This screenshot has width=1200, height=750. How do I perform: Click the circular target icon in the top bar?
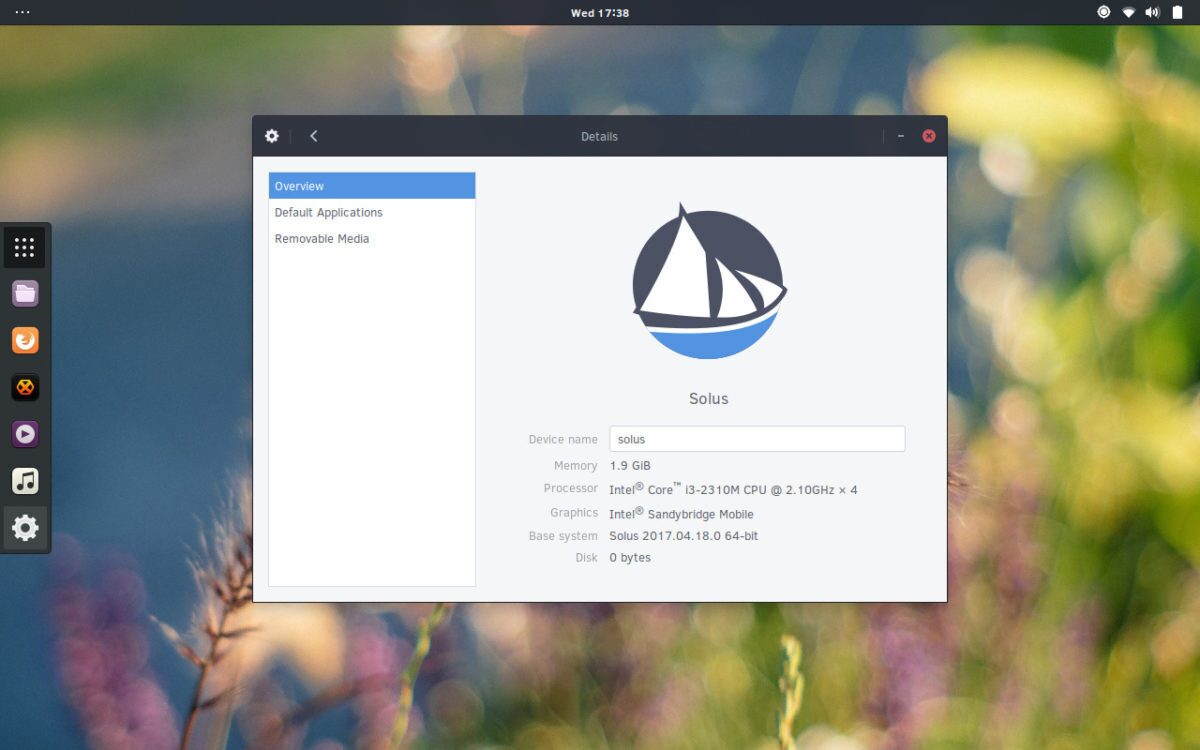click(1104, 12)
